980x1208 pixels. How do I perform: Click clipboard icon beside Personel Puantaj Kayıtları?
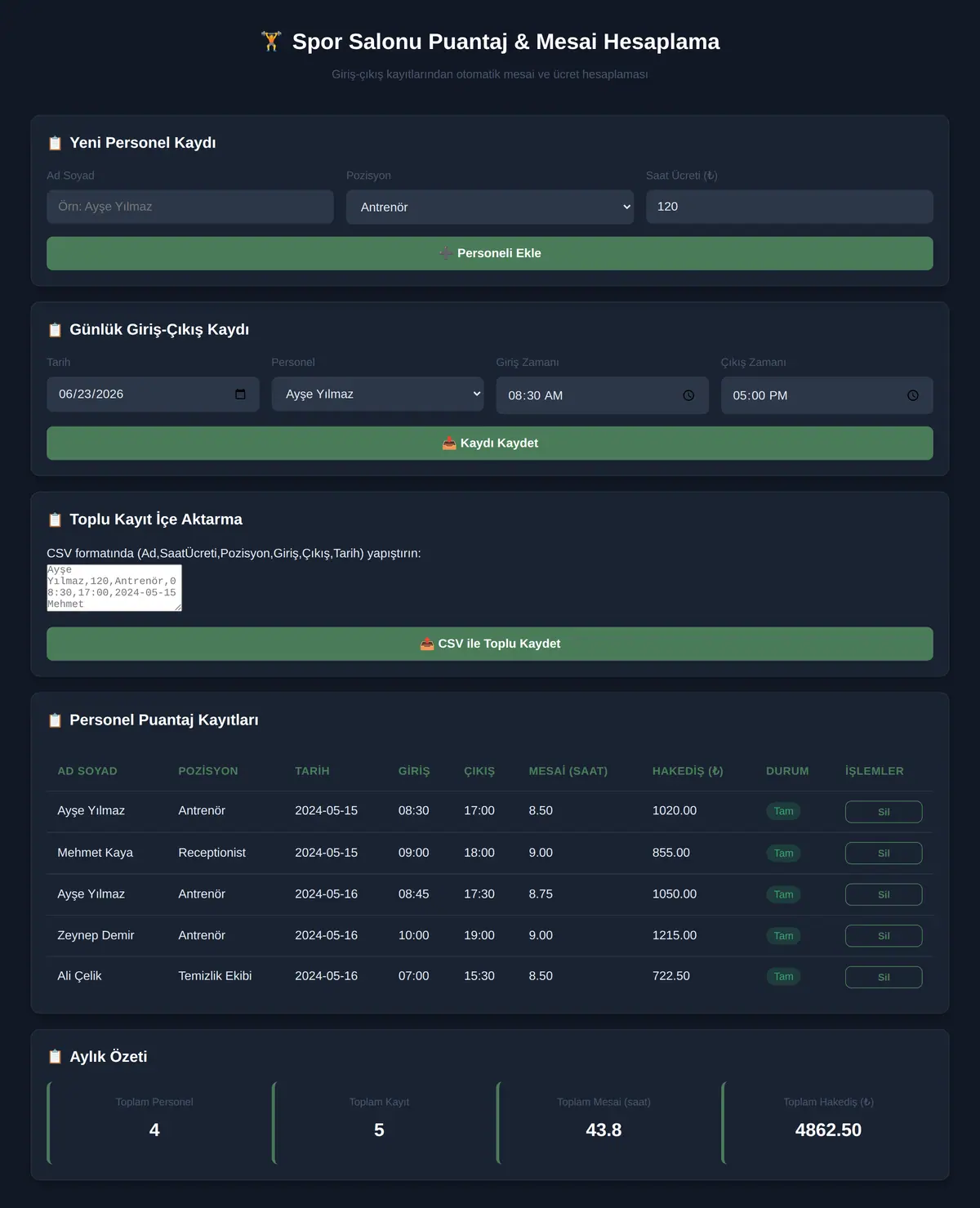point(55,720)
